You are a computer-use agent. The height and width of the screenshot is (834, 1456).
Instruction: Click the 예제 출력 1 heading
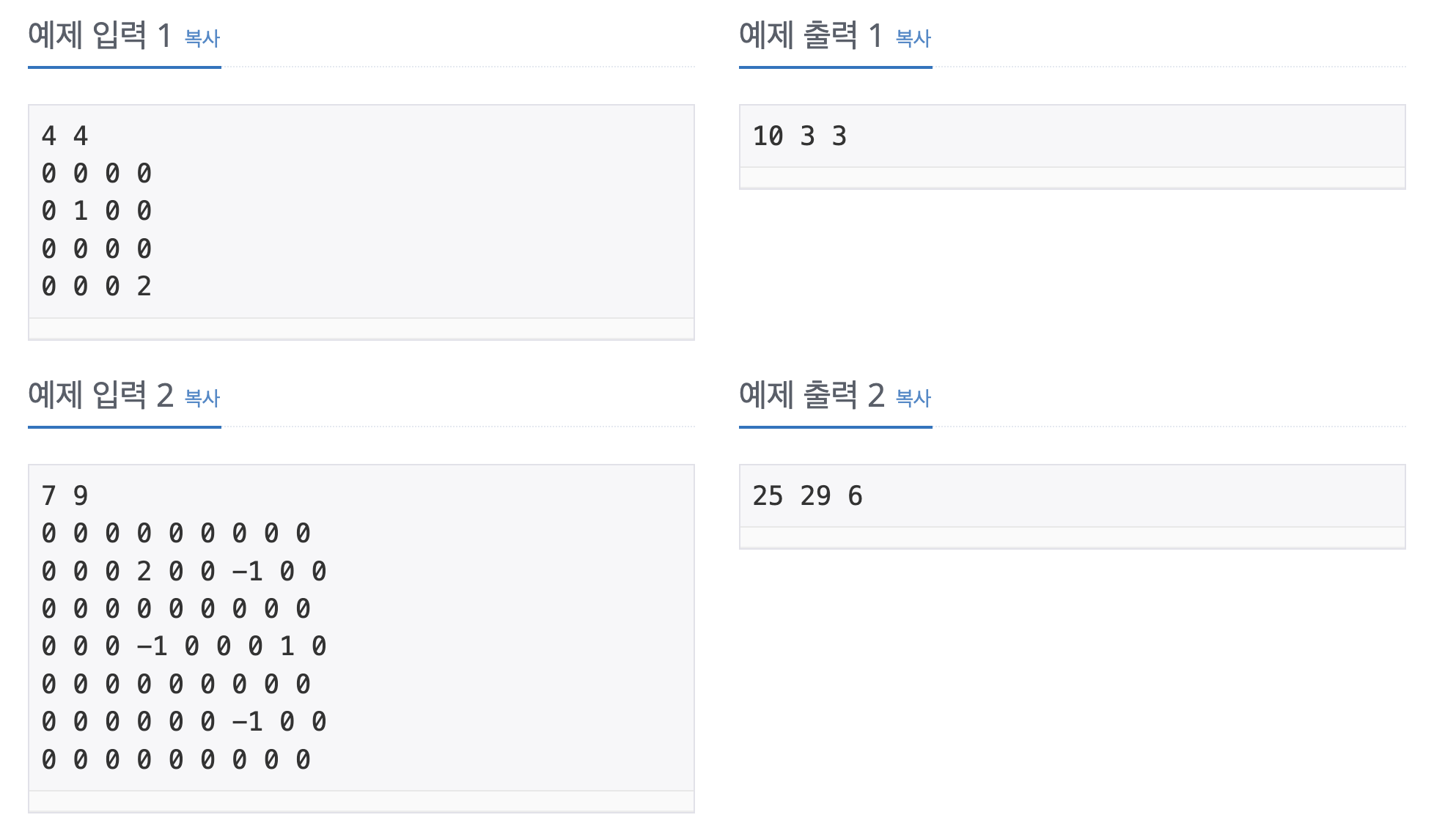pyautogui.click(x=811, y=35)
